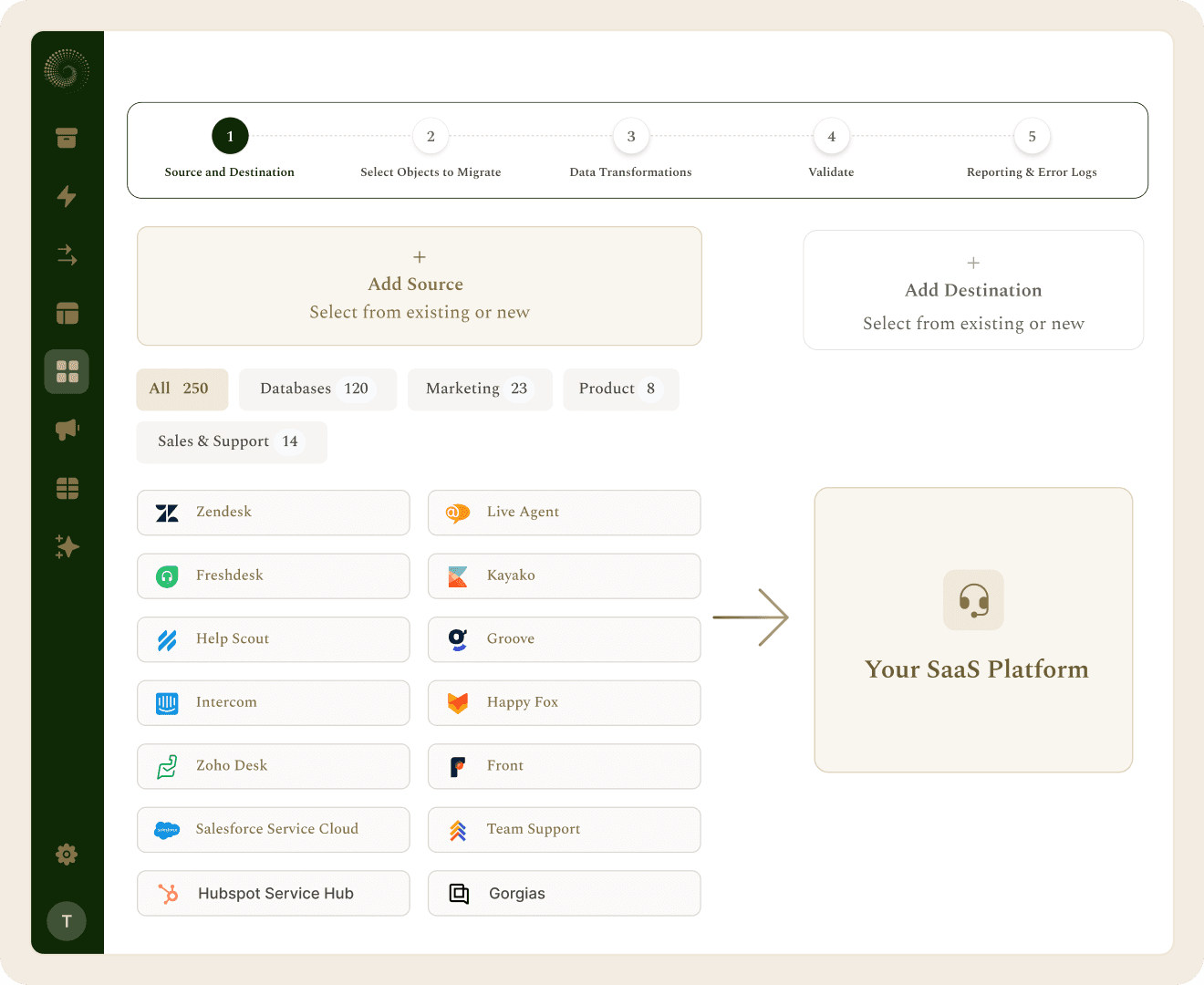The image size is (1204, 985).
Task: Select the All 250 filter tab
Action: pyautogui.click(x=182, y=389)
